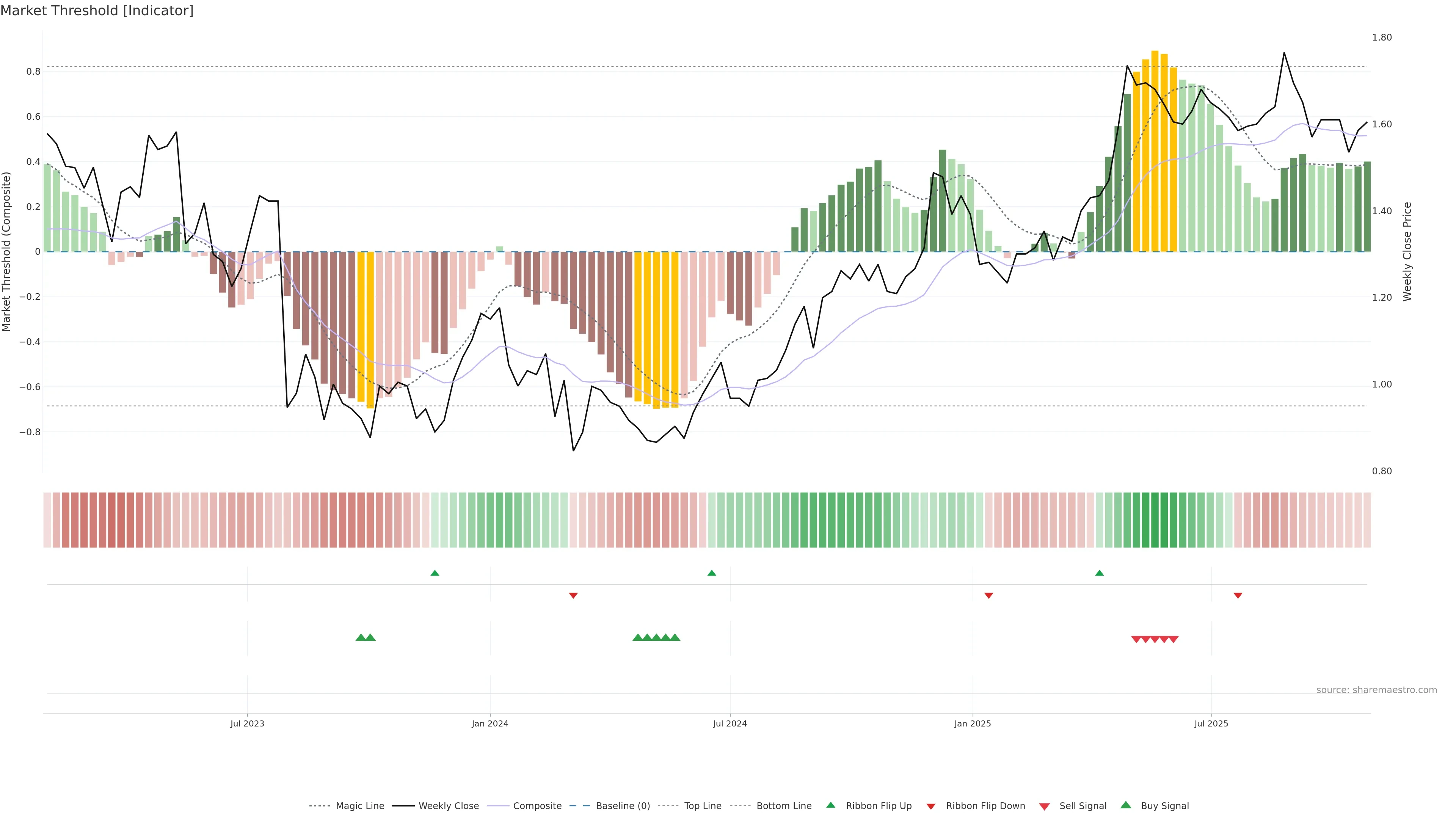
Task: Click the Ribbon Flip Down marker after Jul 2025
Action: tap(1238, 595)
